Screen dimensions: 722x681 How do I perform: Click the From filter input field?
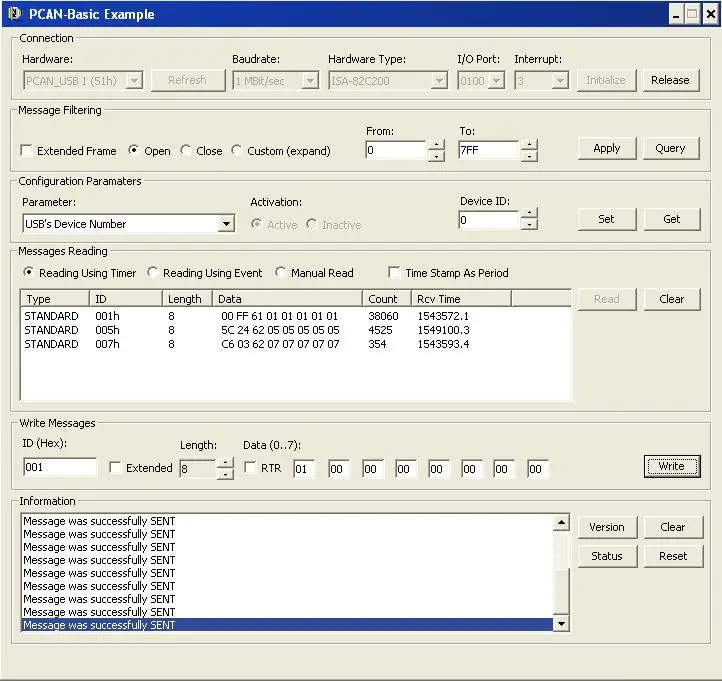click(x=396, y=151)
